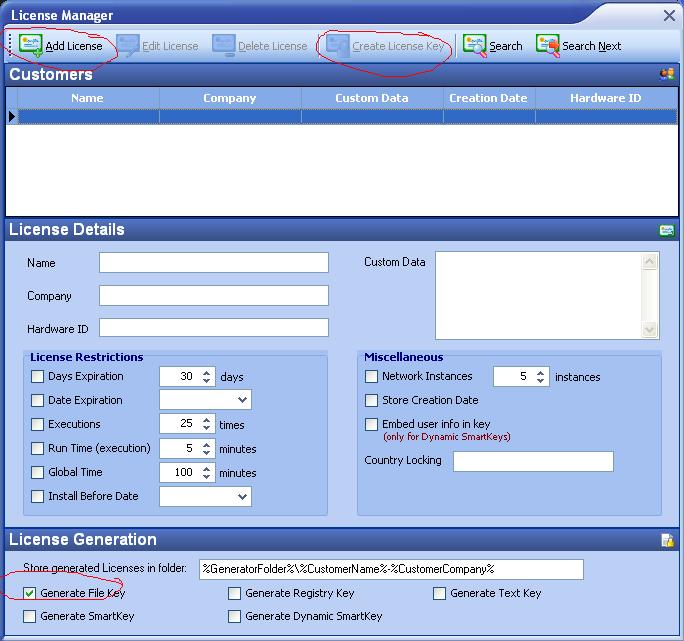Check Generate Registry Key
Image resolution: width=684 pixels, height=641 pixels.
(x=234, y=593)
